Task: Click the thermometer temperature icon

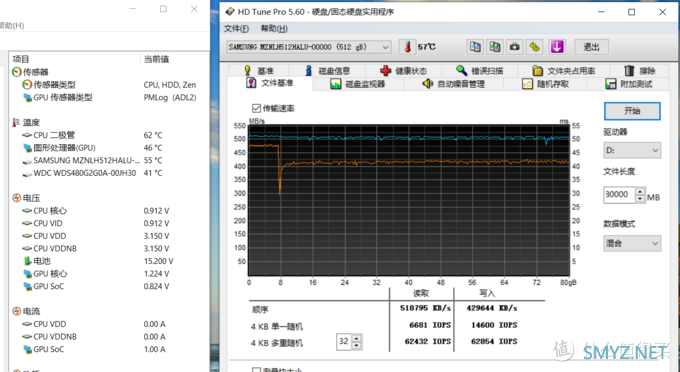Action: 407,47
